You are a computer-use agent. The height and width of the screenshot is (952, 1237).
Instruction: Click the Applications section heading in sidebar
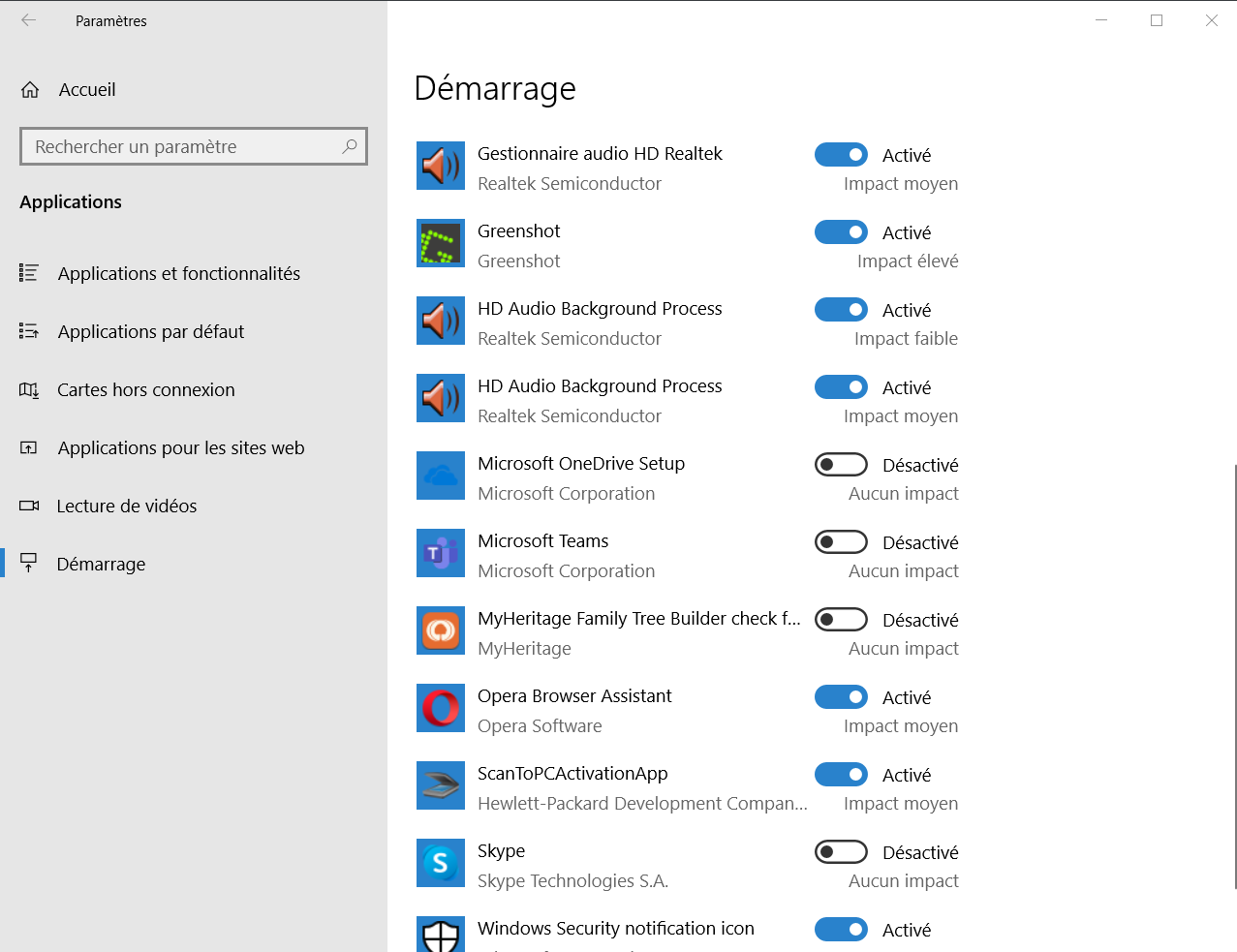point(71,201)
